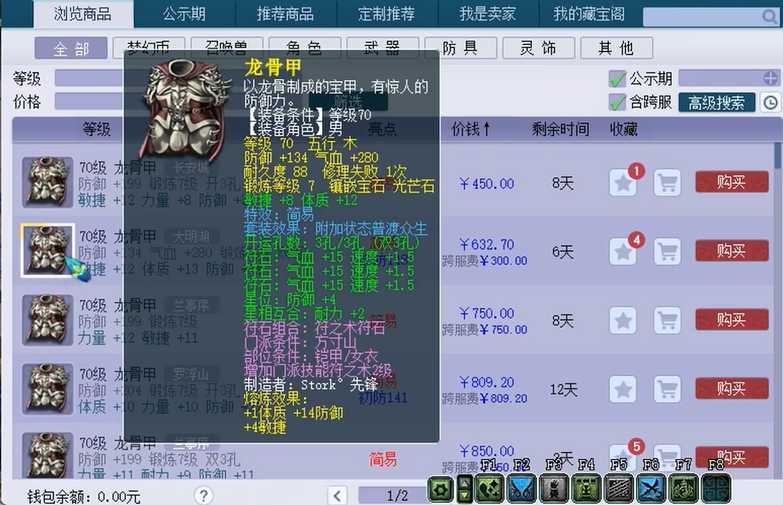Select the ￥450.00 item armor thumbnail
The image size is (783, 505).
click(x=47, y=182)
